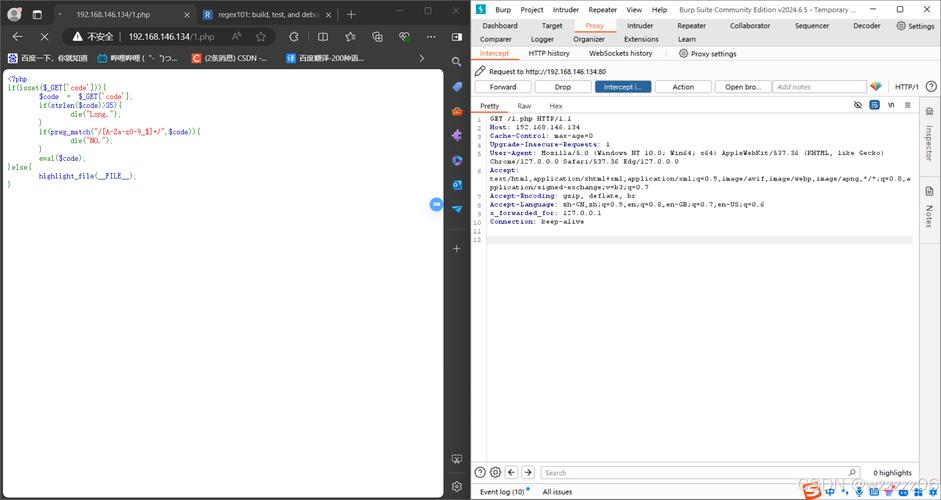Switch to the Extensions tab
The image size is (941, 500).
641,39
